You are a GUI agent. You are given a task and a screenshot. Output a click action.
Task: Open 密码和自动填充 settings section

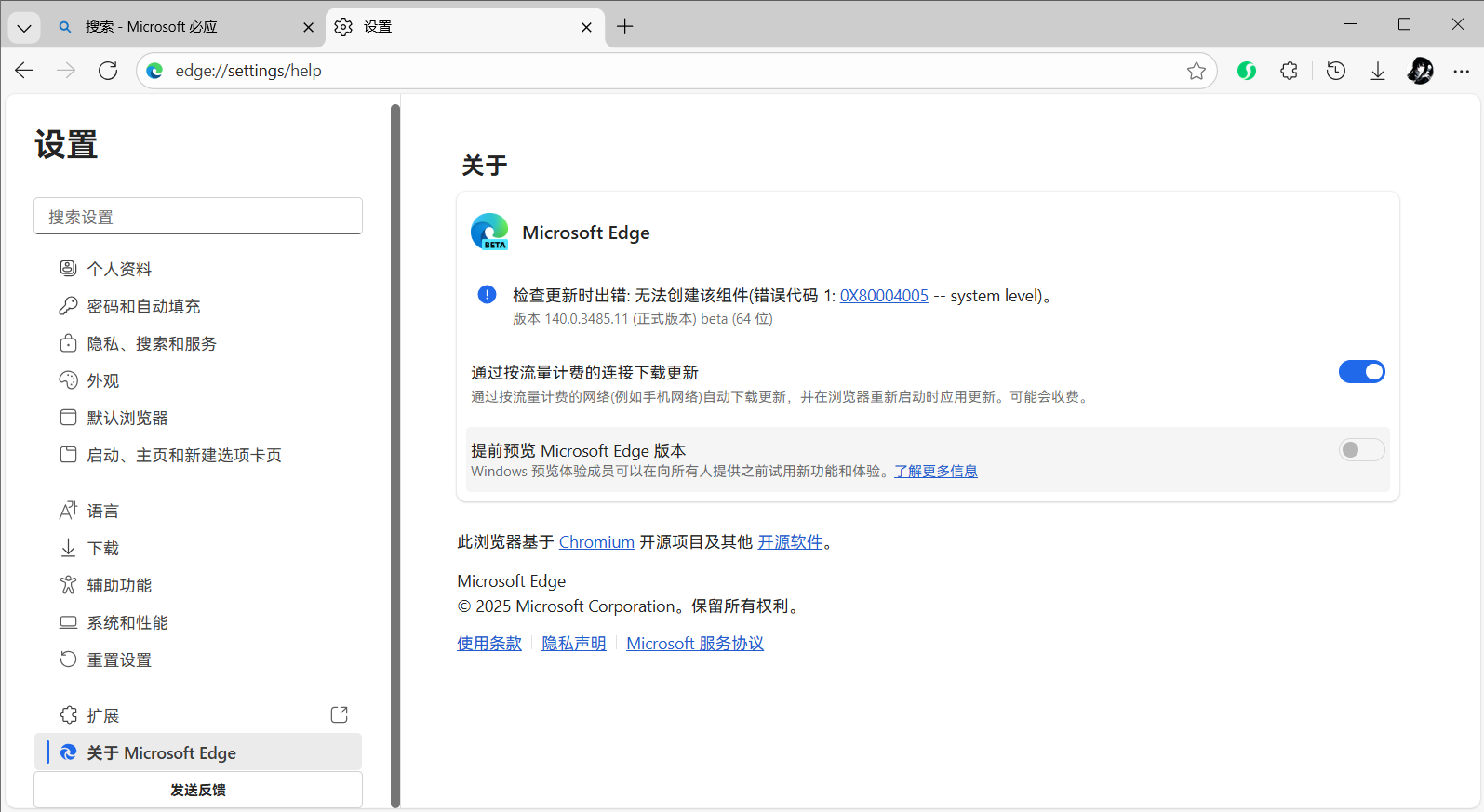pos(198,306)
